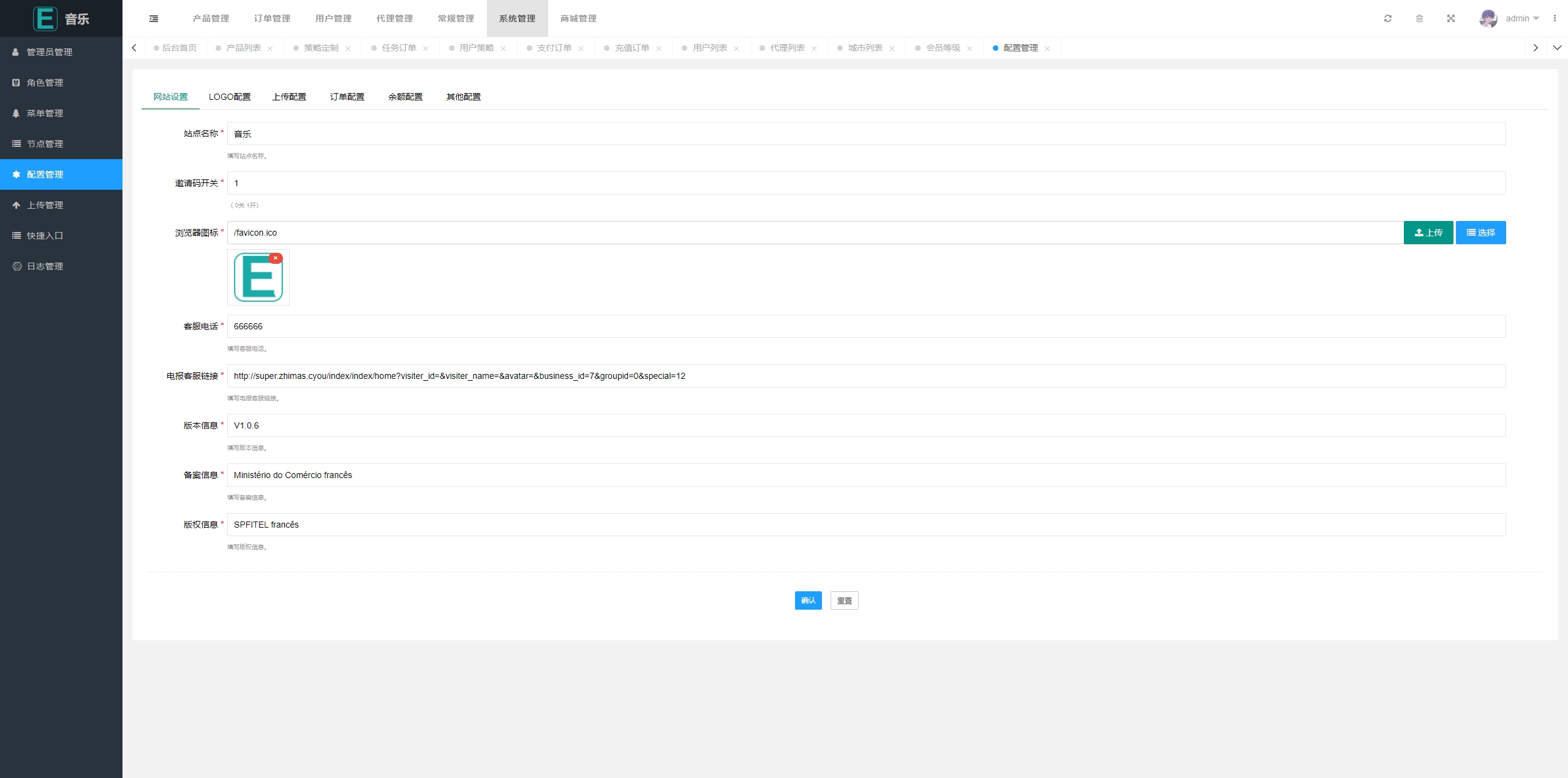This screenshot has width=1568, height=778.
Task: Toggle fullscreen with the expand icon
Action: point(1451,18)
